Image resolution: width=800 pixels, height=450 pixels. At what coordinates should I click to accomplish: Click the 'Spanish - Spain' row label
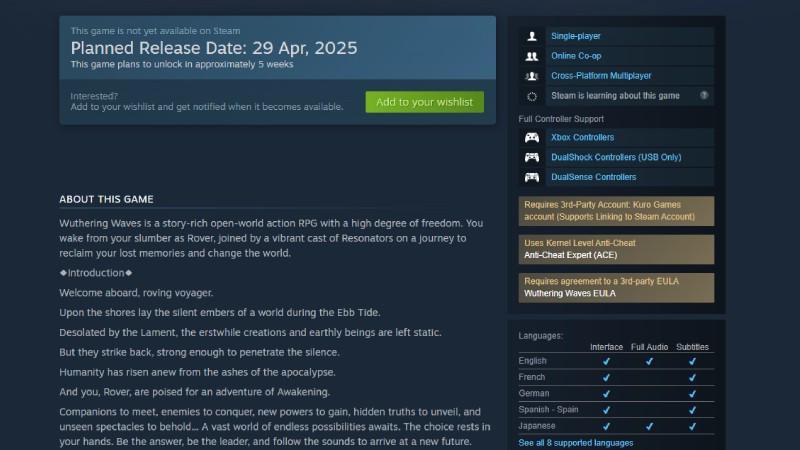point(548,410)
